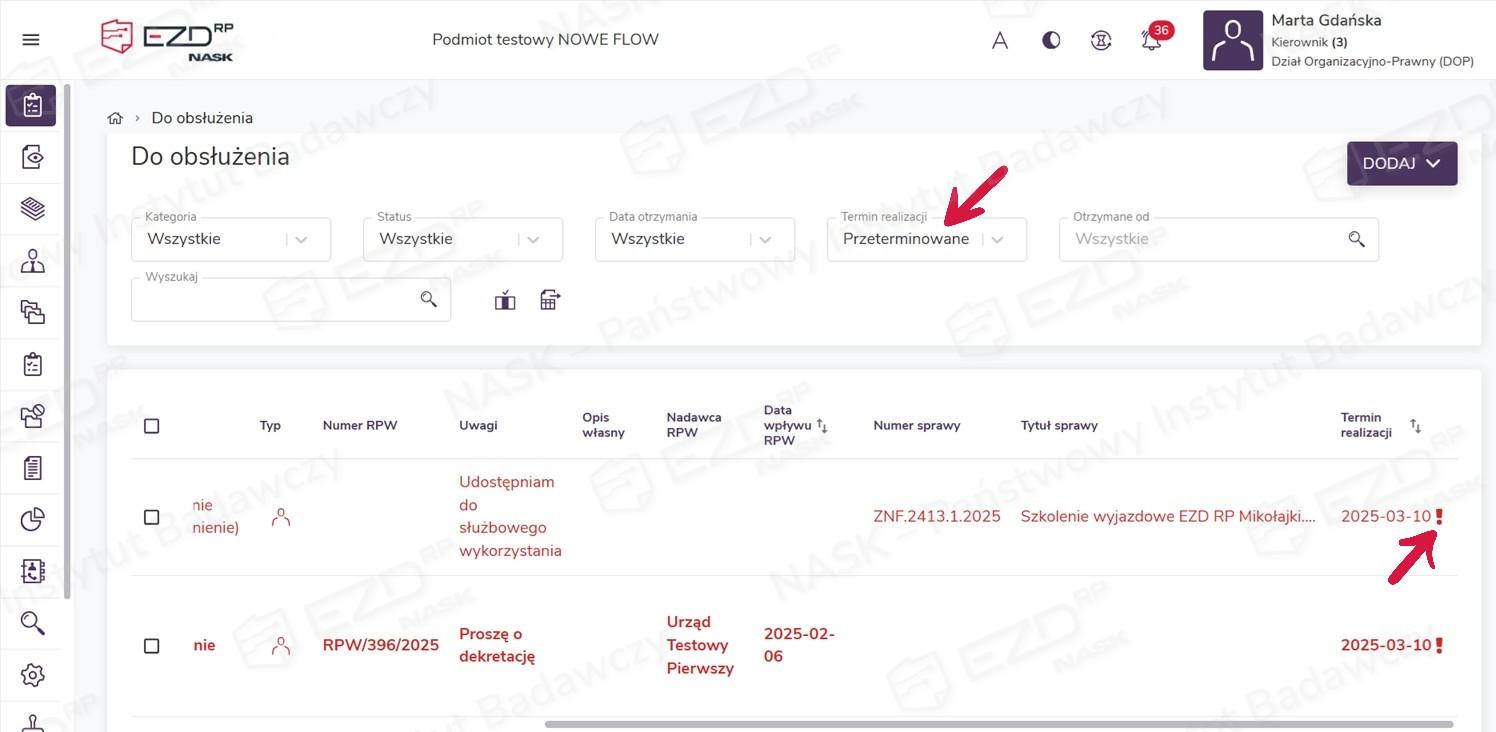Click the home breadcrumb icon
The height and width of the screenshot is (732, 1496).
[115, 118]
